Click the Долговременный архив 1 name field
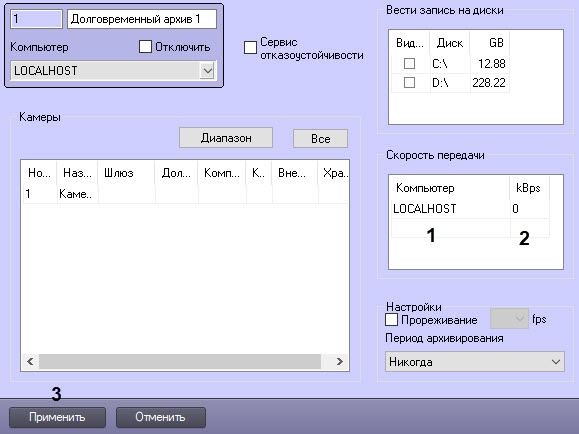This screenshot has width=579, height=434. click(142, 19)
